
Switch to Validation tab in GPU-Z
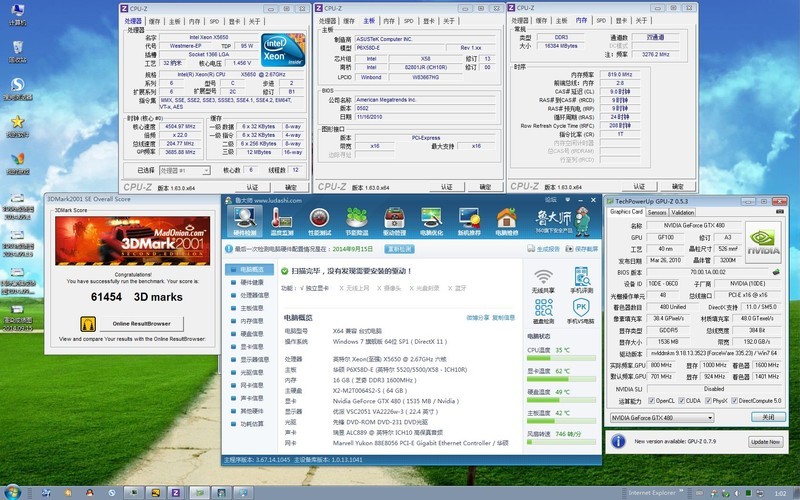pyautogui.click(x=682, y=212)
